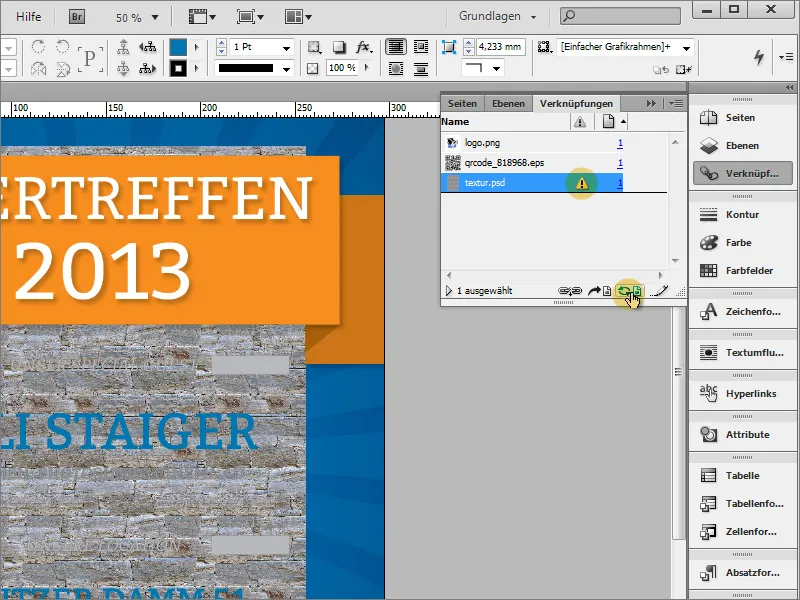The width and height of the screenshot is (800, 600).
Task: Open the fx effects menu icon
Action: [364, 47]
